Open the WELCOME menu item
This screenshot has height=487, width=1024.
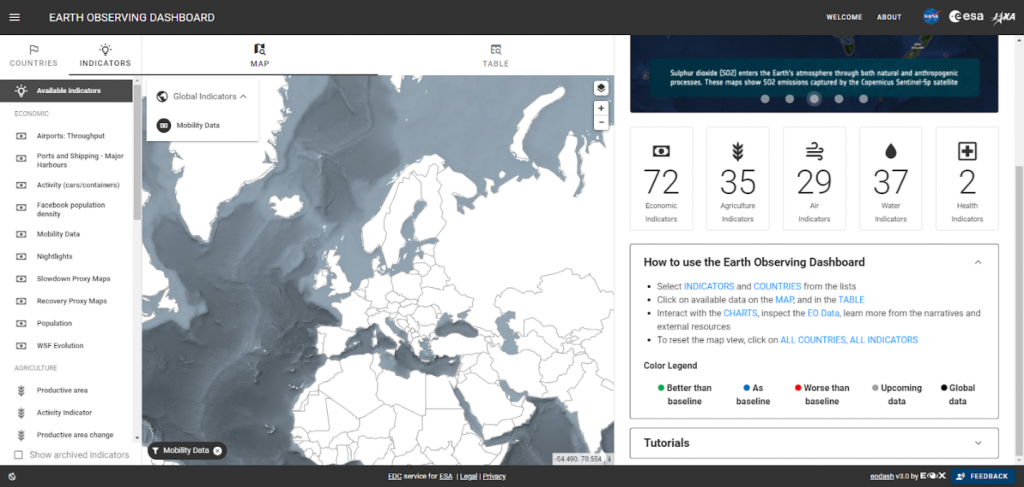coord(844,18)
